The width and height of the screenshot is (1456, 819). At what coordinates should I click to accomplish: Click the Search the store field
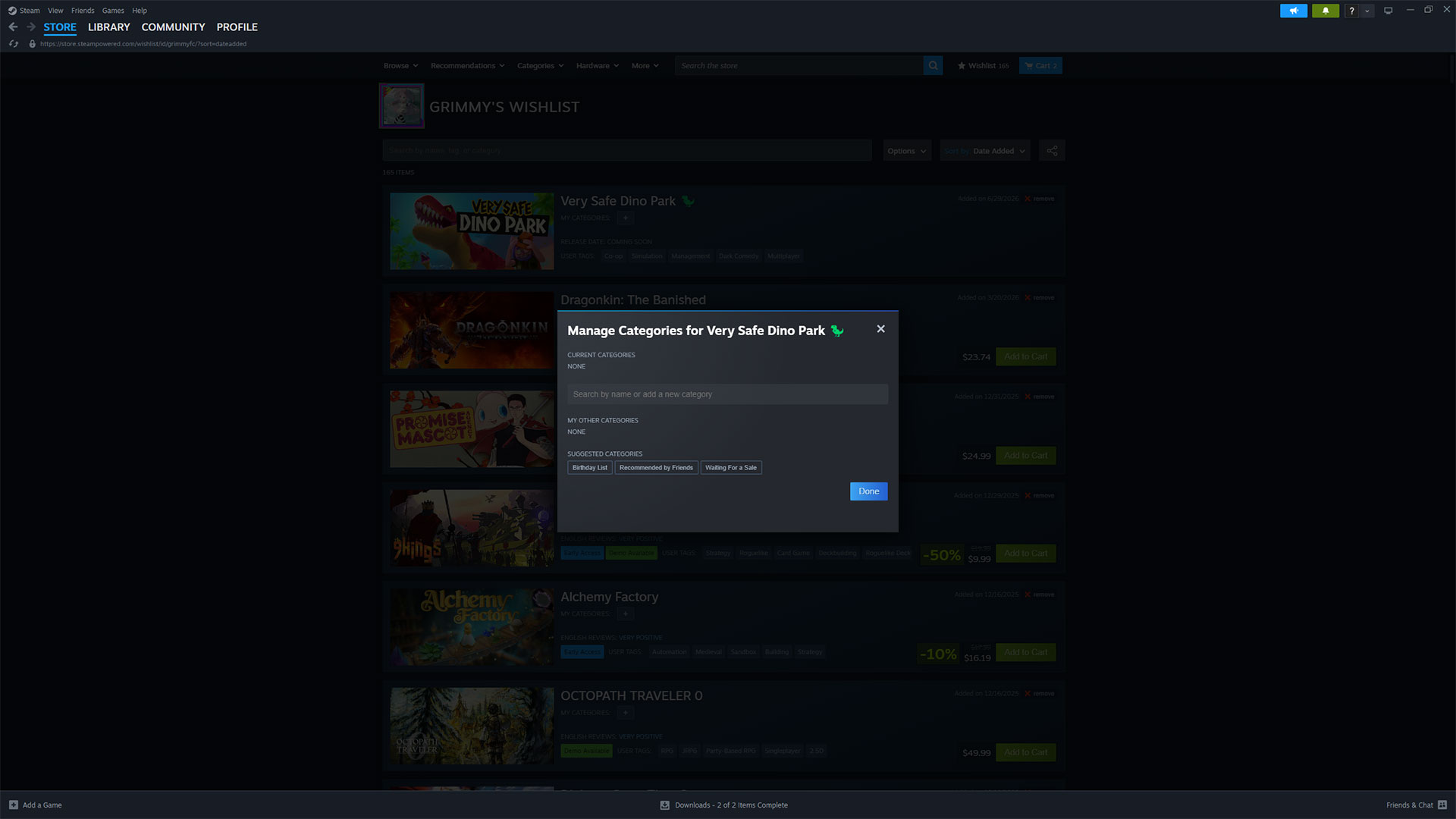click(799, 66)
